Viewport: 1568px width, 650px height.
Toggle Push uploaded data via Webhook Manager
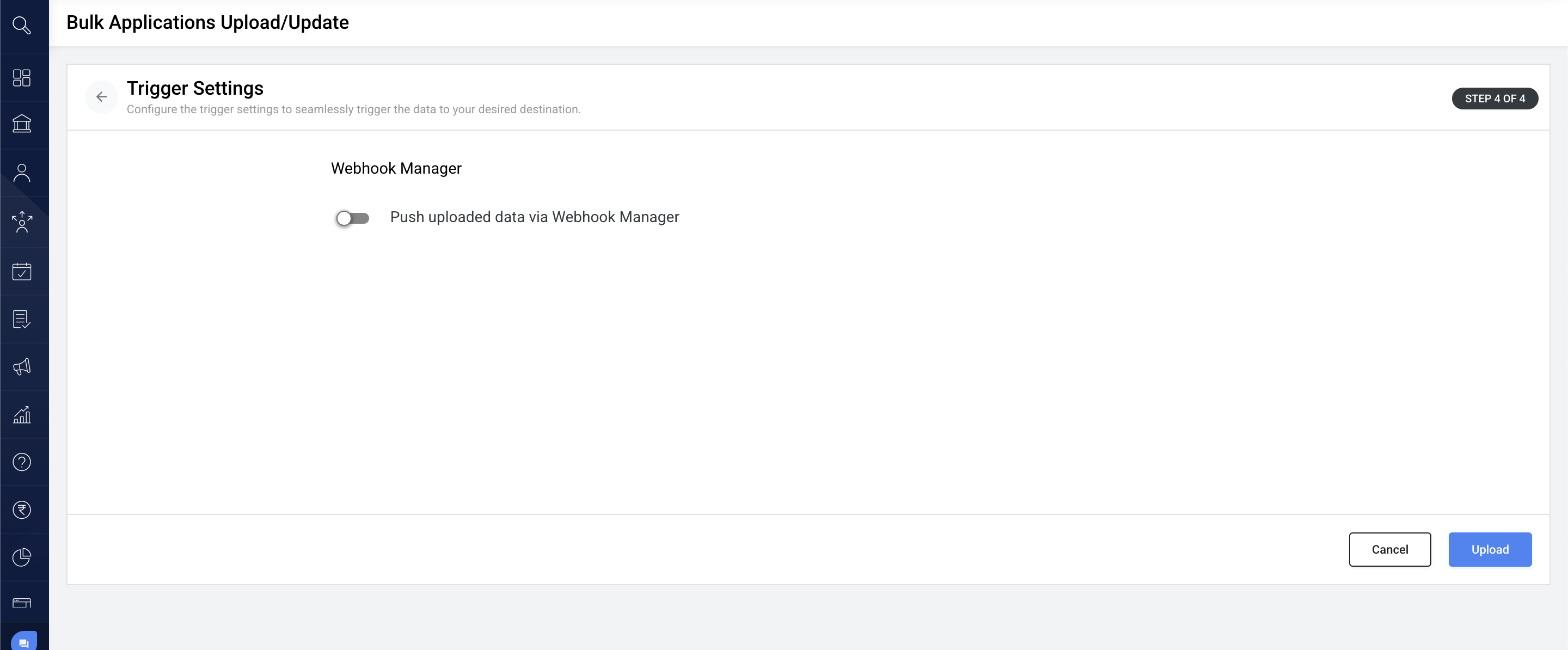(352, 218)
